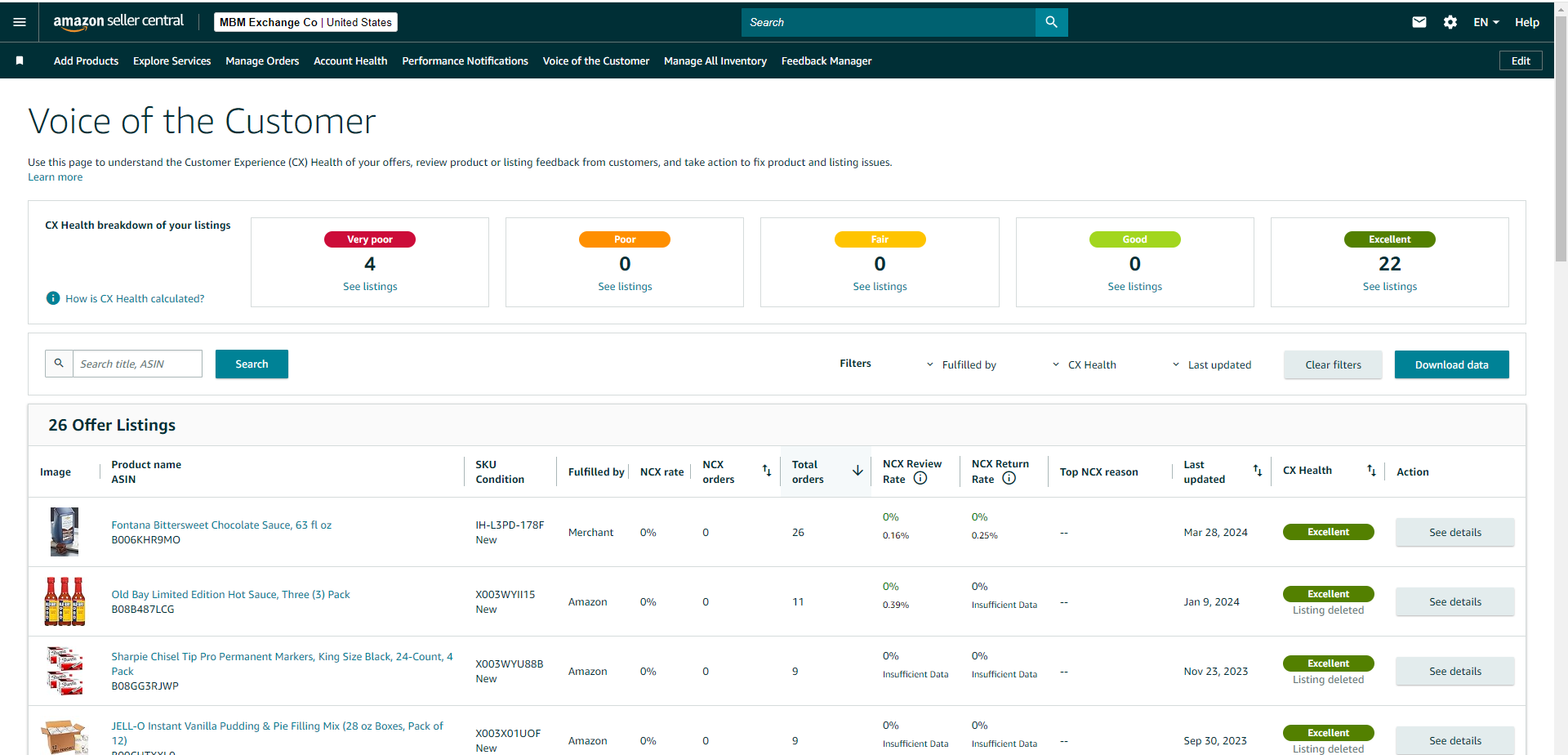This screenshot has height=755, width=1568.
Task: Click the 26 Offer Listings heading
Action: tap(112, 425)
